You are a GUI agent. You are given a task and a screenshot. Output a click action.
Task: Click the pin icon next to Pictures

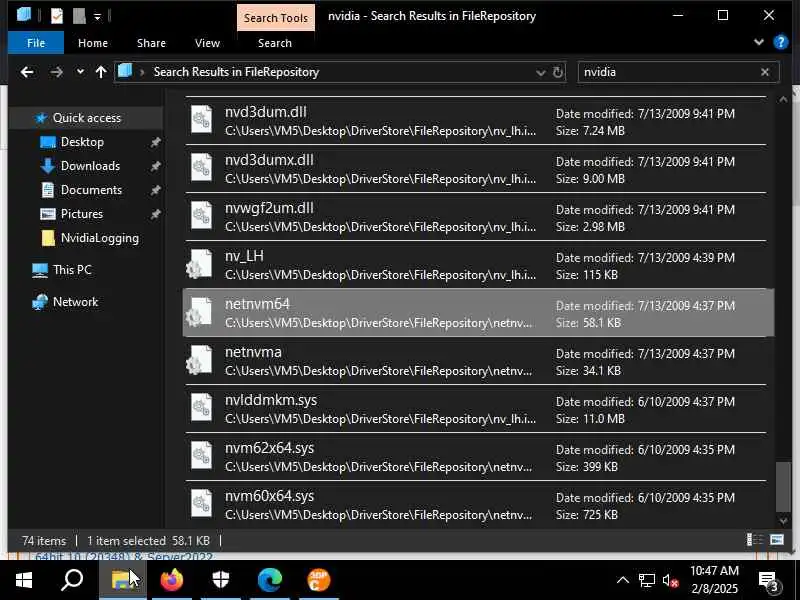pyautogui.click(x=156, y=214)
